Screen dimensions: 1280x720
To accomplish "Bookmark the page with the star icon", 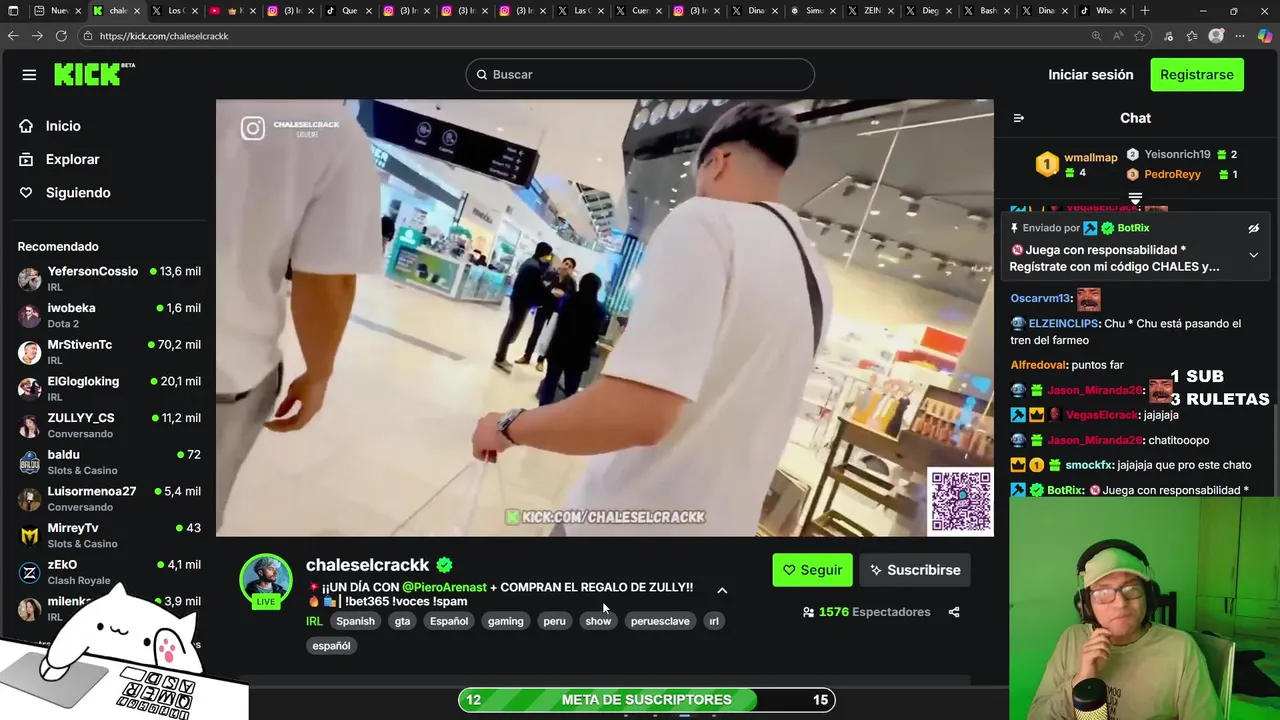I will pos(1139,36).
